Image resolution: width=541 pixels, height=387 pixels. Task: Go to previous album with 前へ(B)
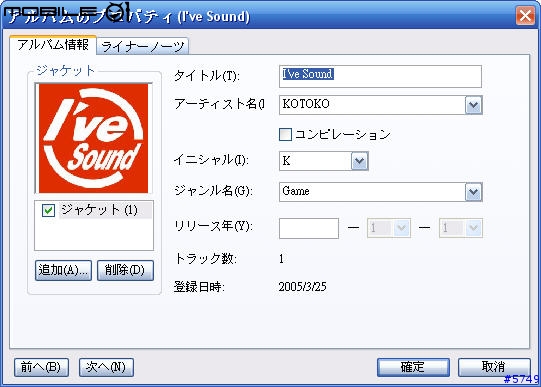[41, 367]
